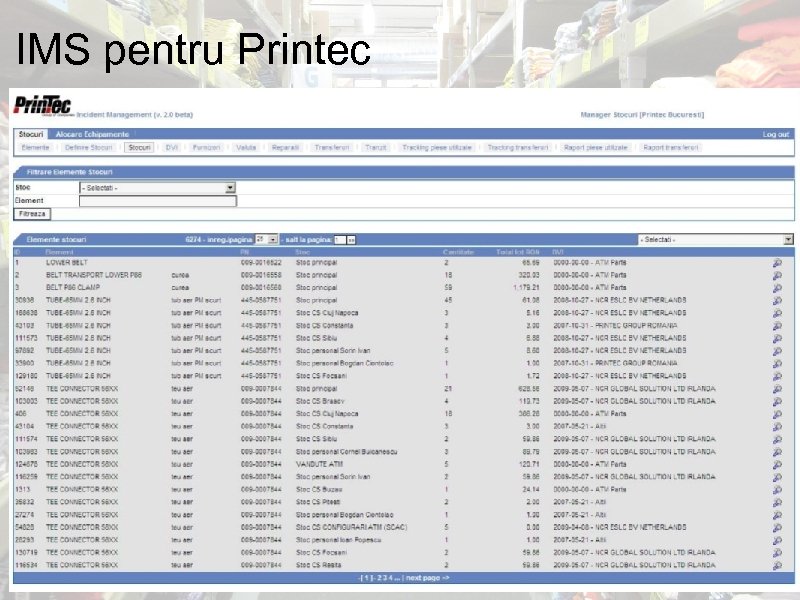View TEE CONNECTOR entry for Stoc personal Sorin Ivan
Viewport: 800px width, 600px height.
(777, 478)
